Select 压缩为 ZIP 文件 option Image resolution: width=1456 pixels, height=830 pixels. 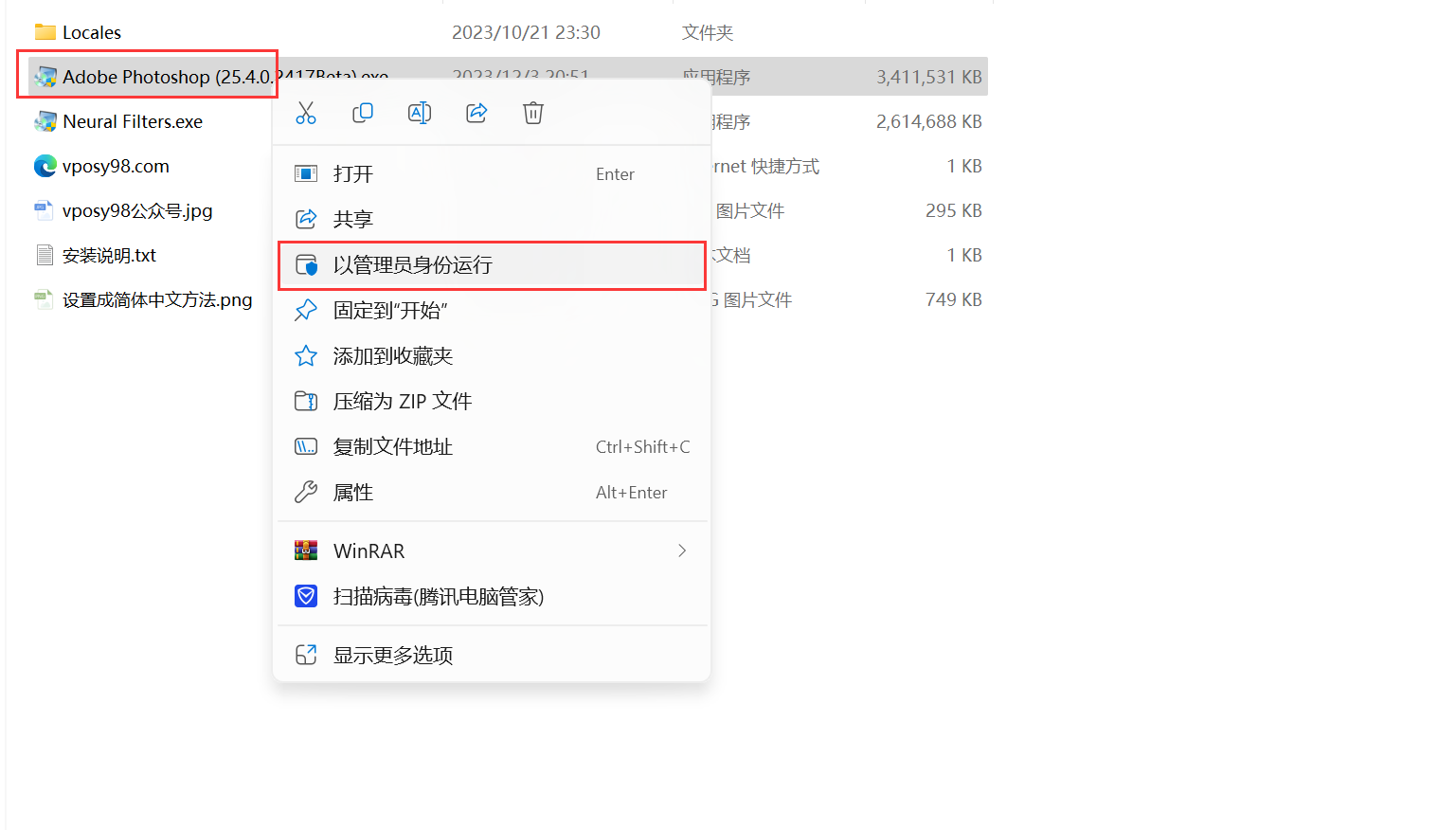pos(403,402)
